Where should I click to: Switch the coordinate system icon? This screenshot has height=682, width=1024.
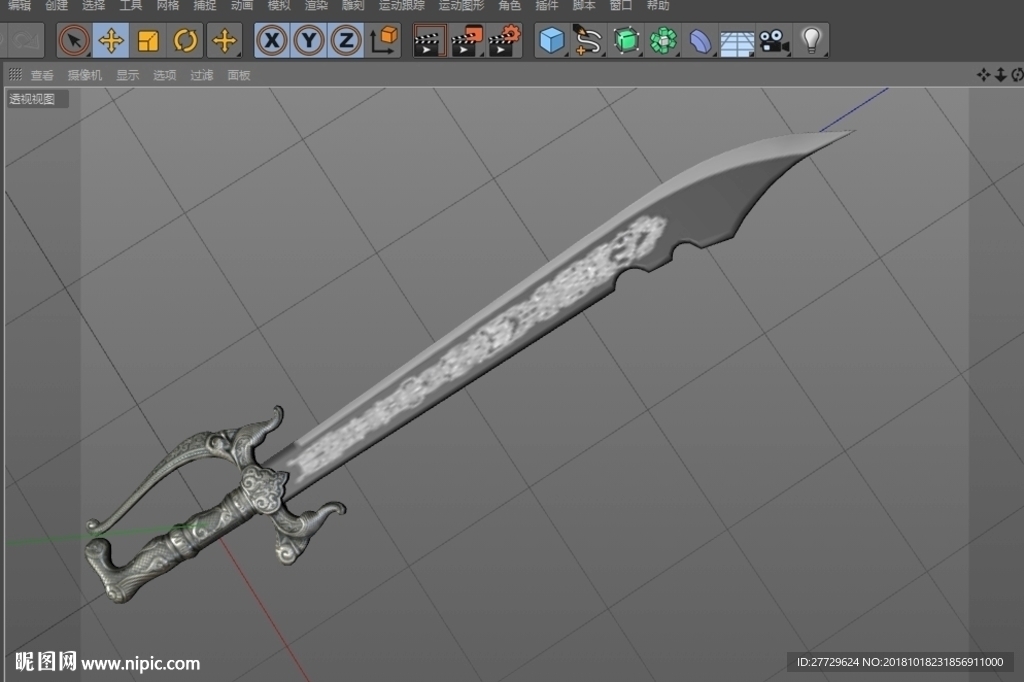click(x=384, y=41)
